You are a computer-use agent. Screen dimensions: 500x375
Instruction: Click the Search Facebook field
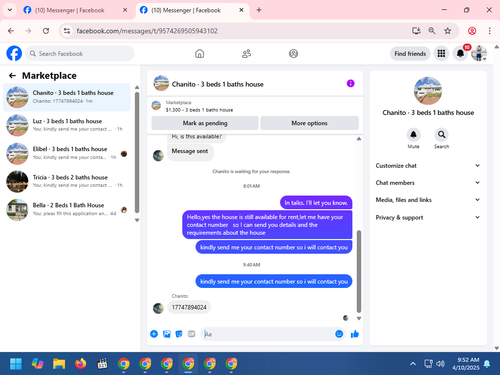(80, 53)
